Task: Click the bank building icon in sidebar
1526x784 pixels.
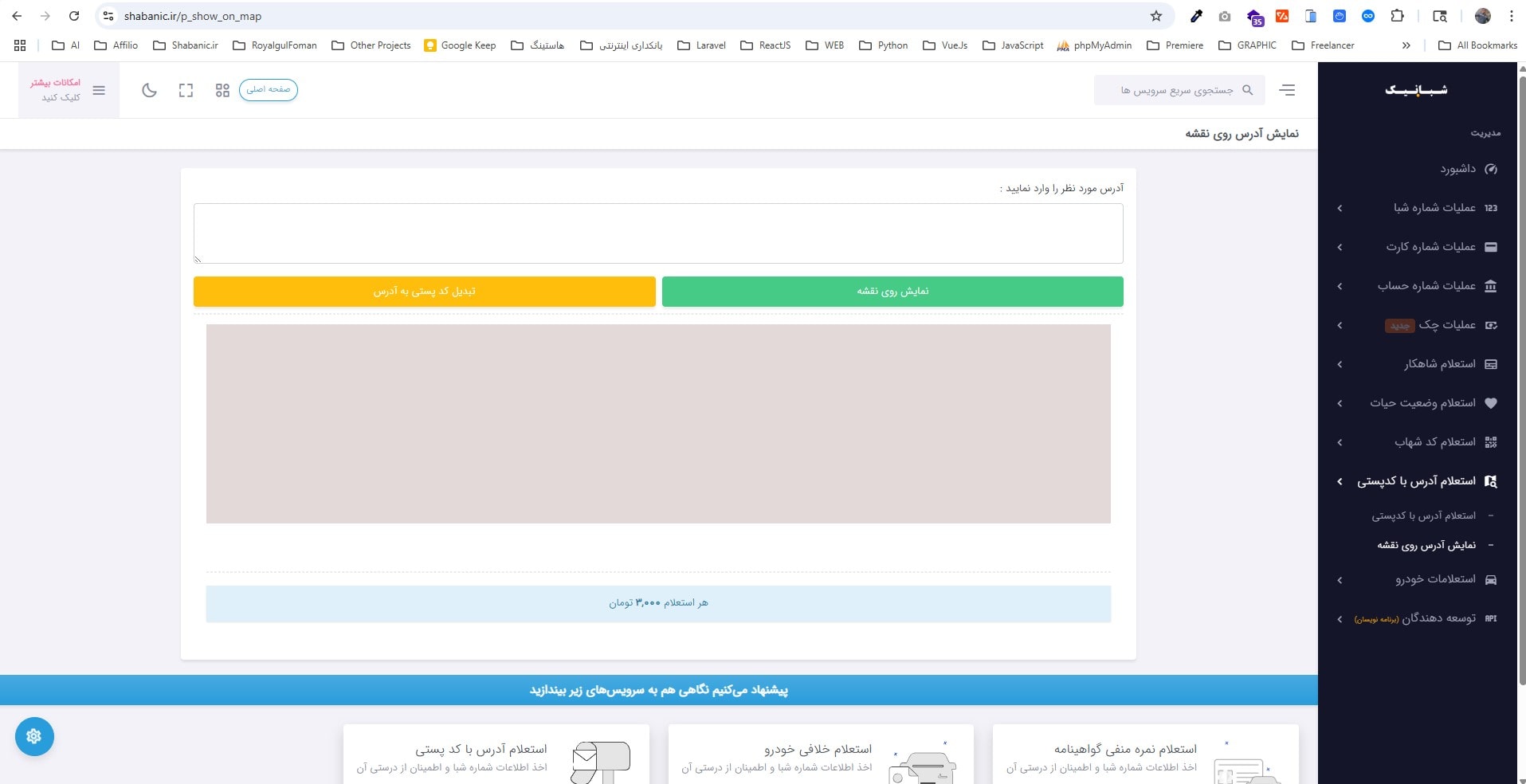Action: (x=1491, y=286)
